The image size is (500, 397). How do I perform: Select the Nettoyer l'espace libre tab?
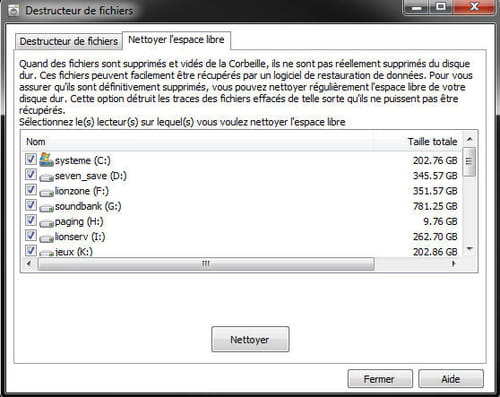pos(176,40)
